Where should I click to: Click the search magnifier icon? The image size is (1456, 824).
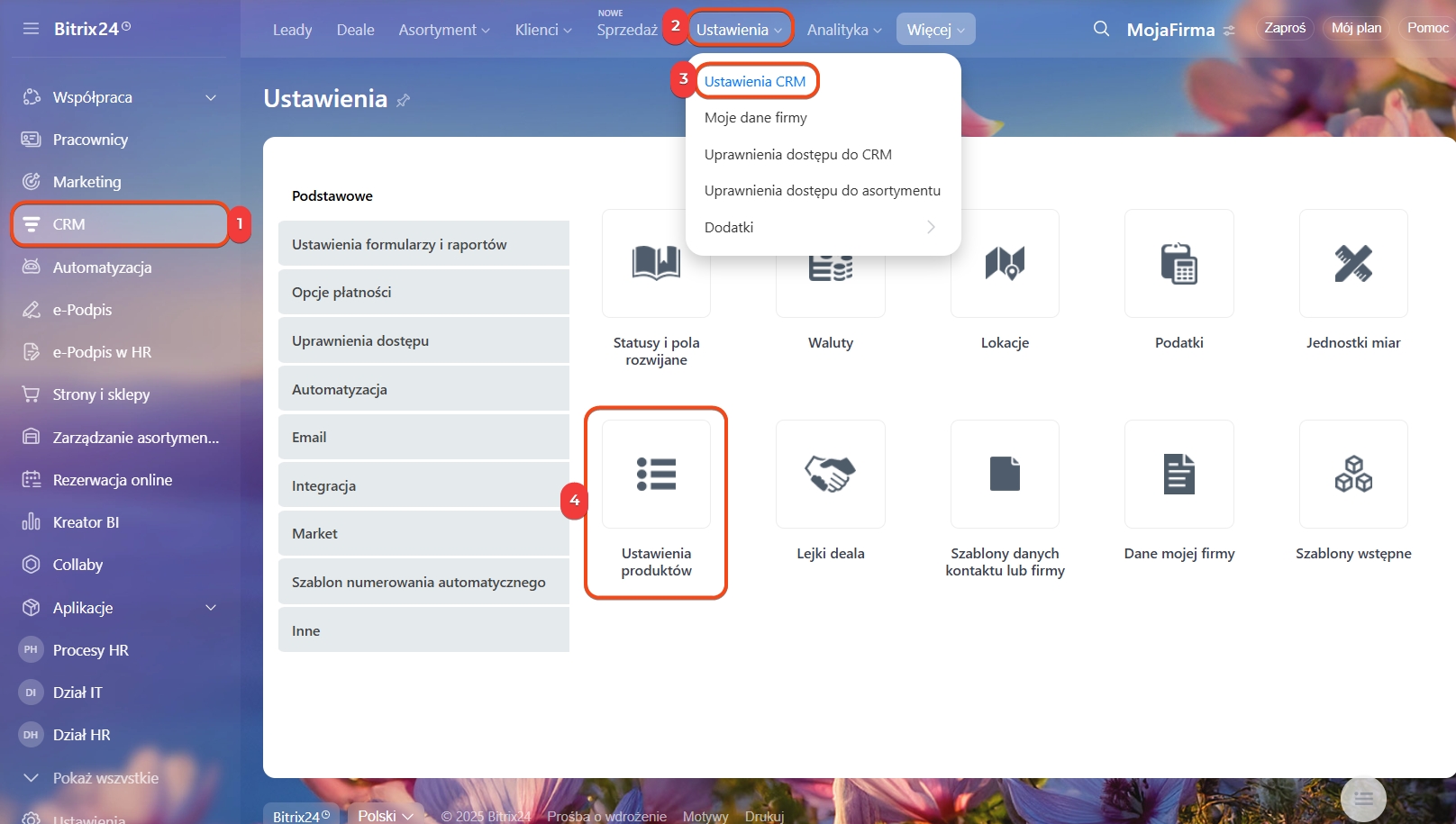point(1101,29)
